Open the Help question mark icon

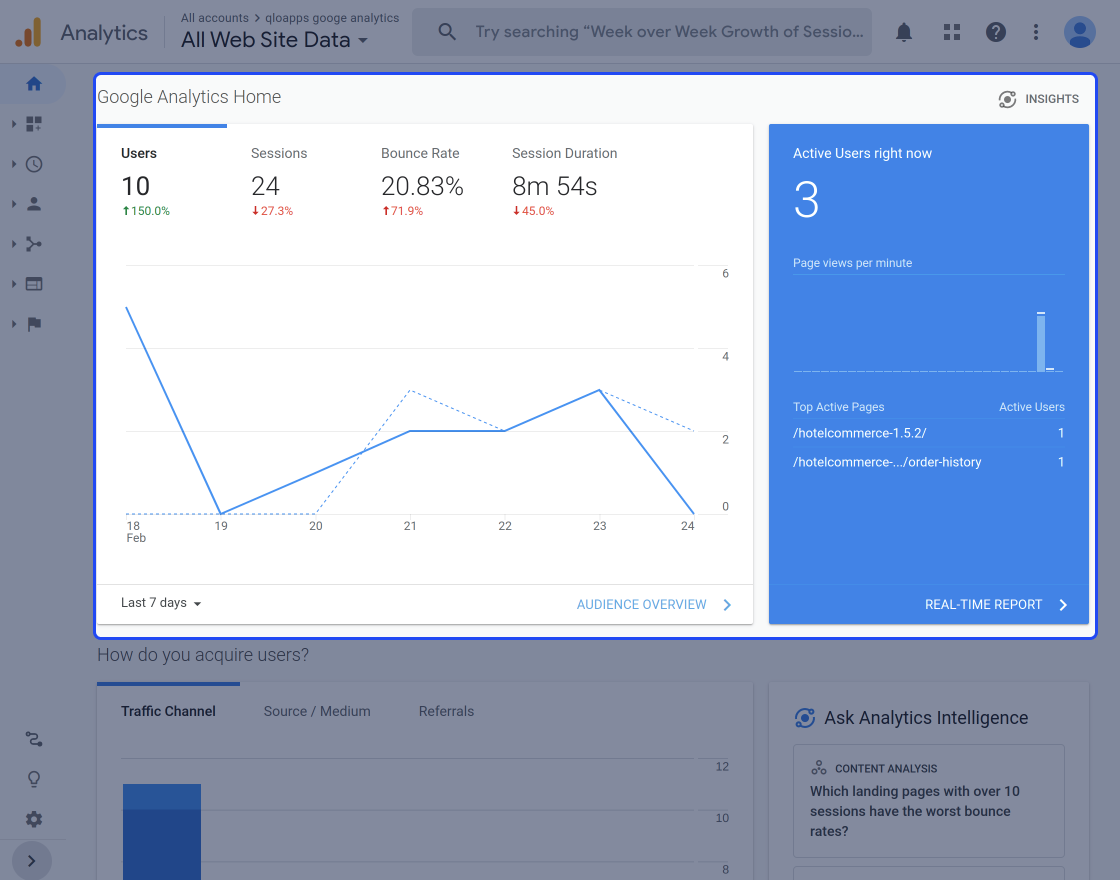[996, 32]
